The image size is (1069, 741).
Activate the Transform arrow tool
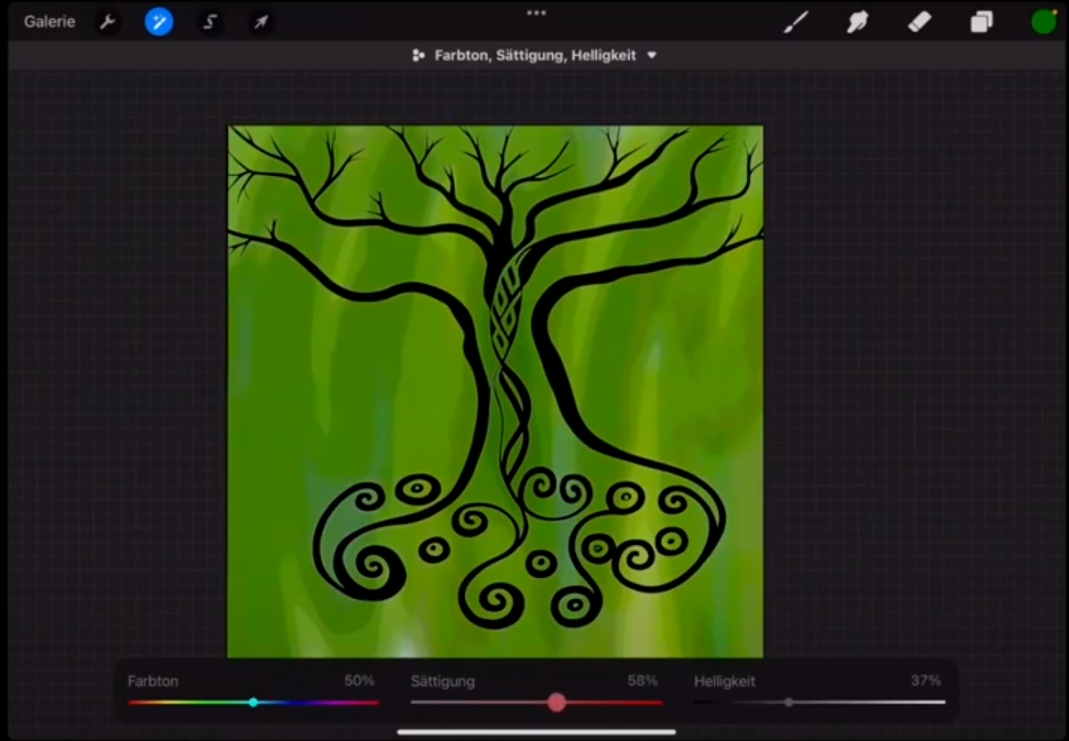pyautogui.click(x=260, y=22)
